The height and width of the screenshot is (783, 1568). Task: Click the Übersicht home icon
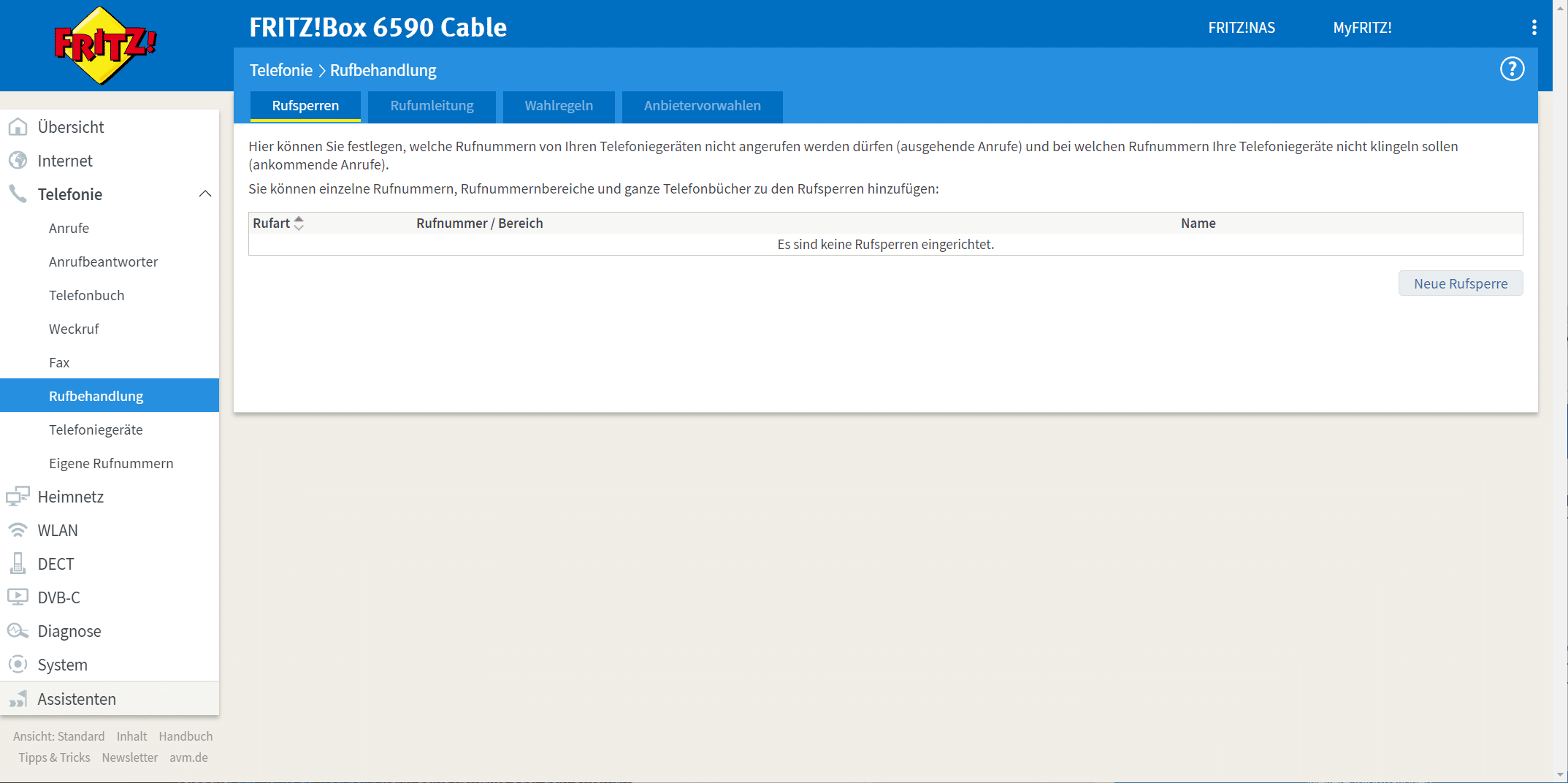point(18,127)
